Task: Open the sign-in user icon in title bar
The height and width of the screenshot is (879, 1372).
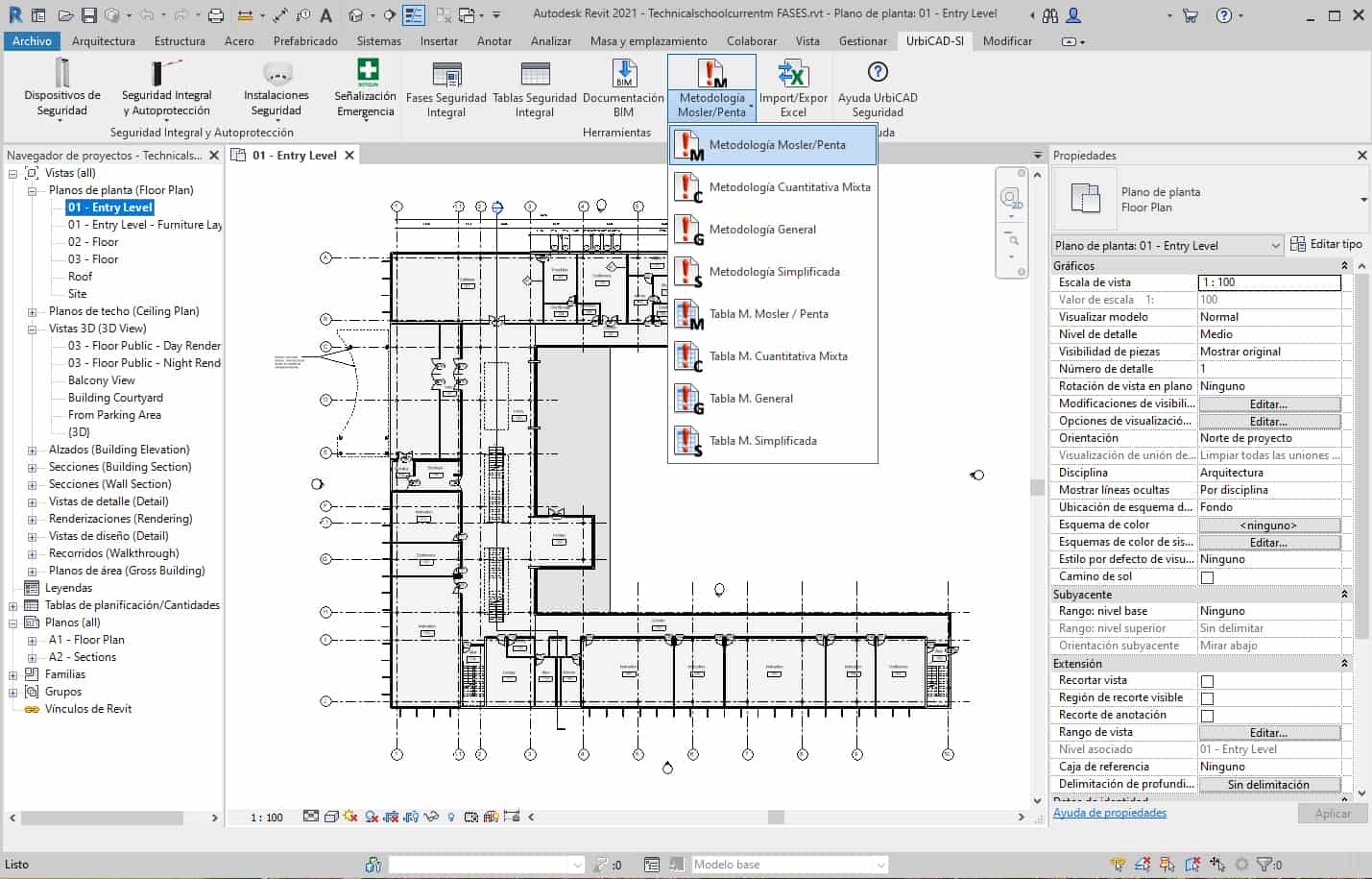Action: click(x=1073, y=15)
